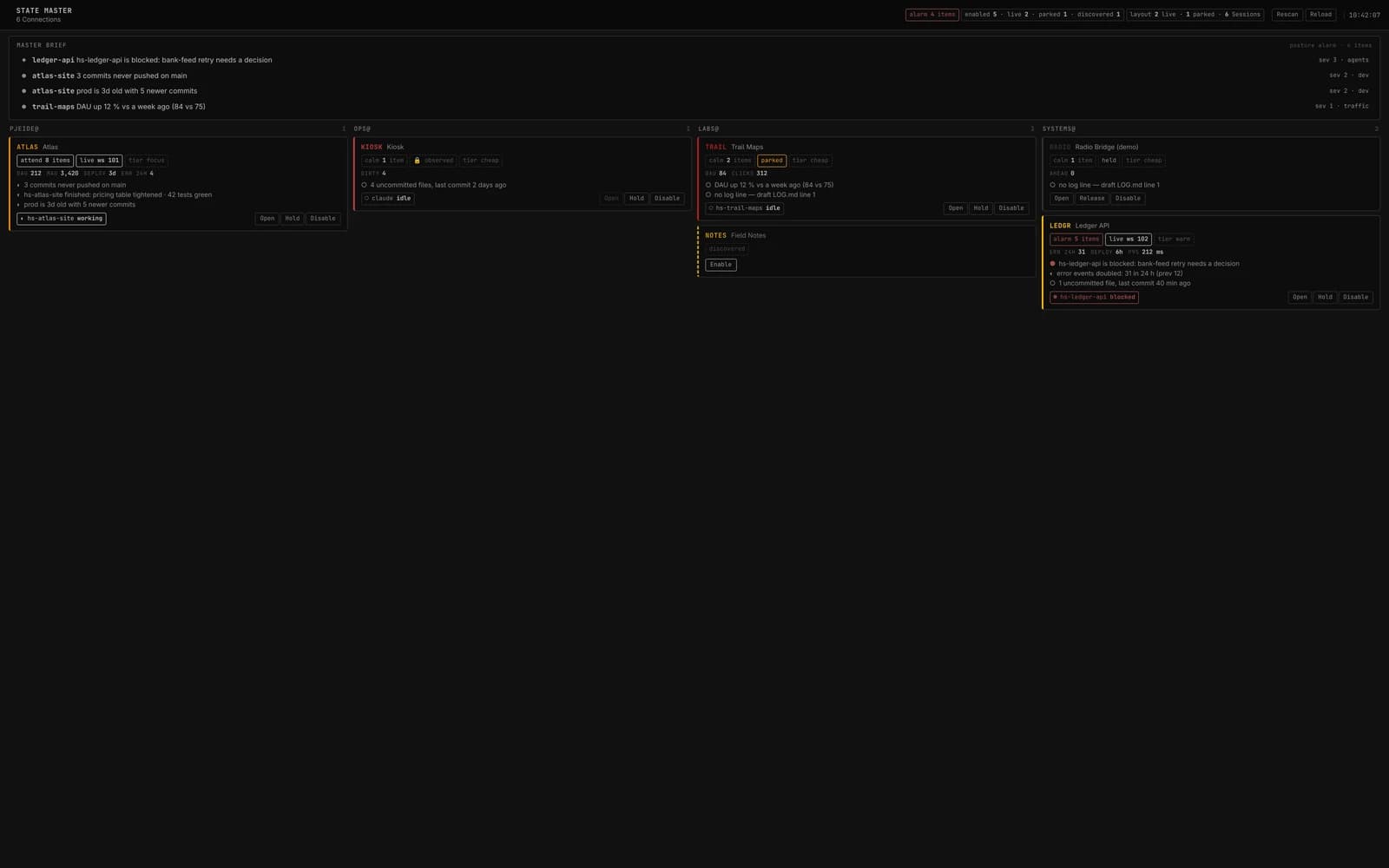1389x868 pixels.
Task: Hold the Trail Maps connection
Action: (x=981, y=208)
